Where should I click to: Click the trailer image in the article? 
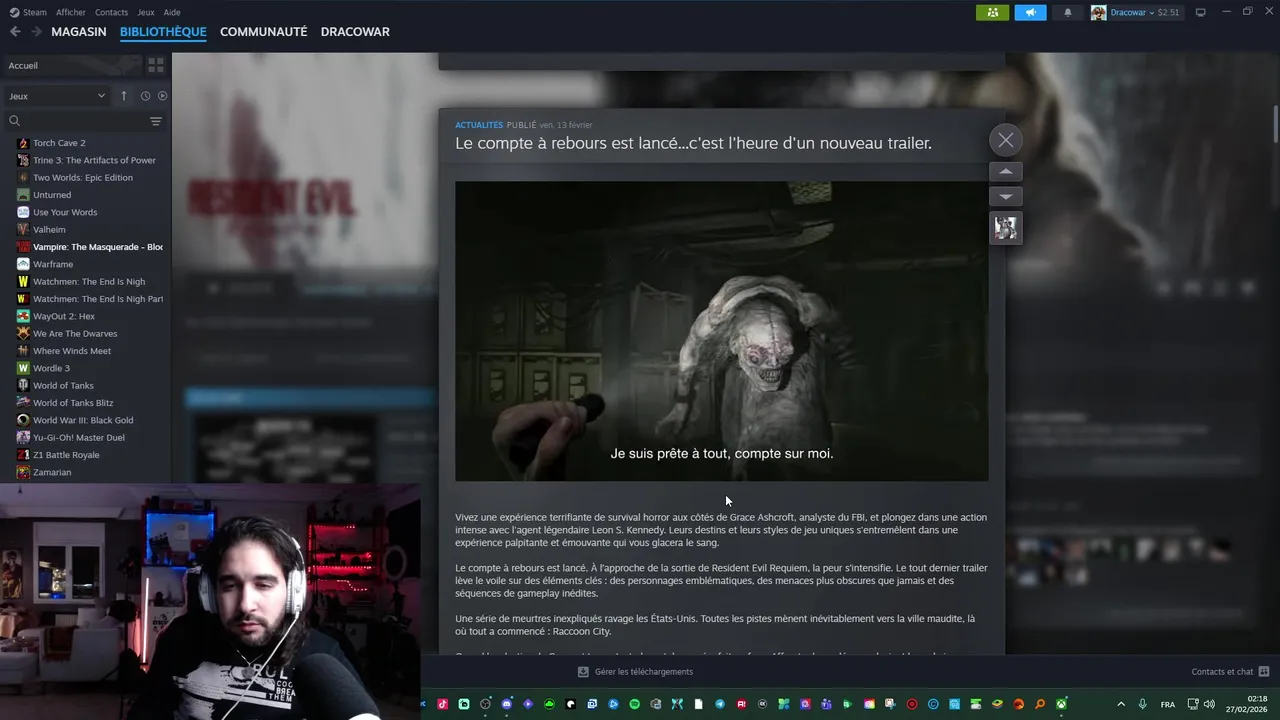tap(721, 331)
